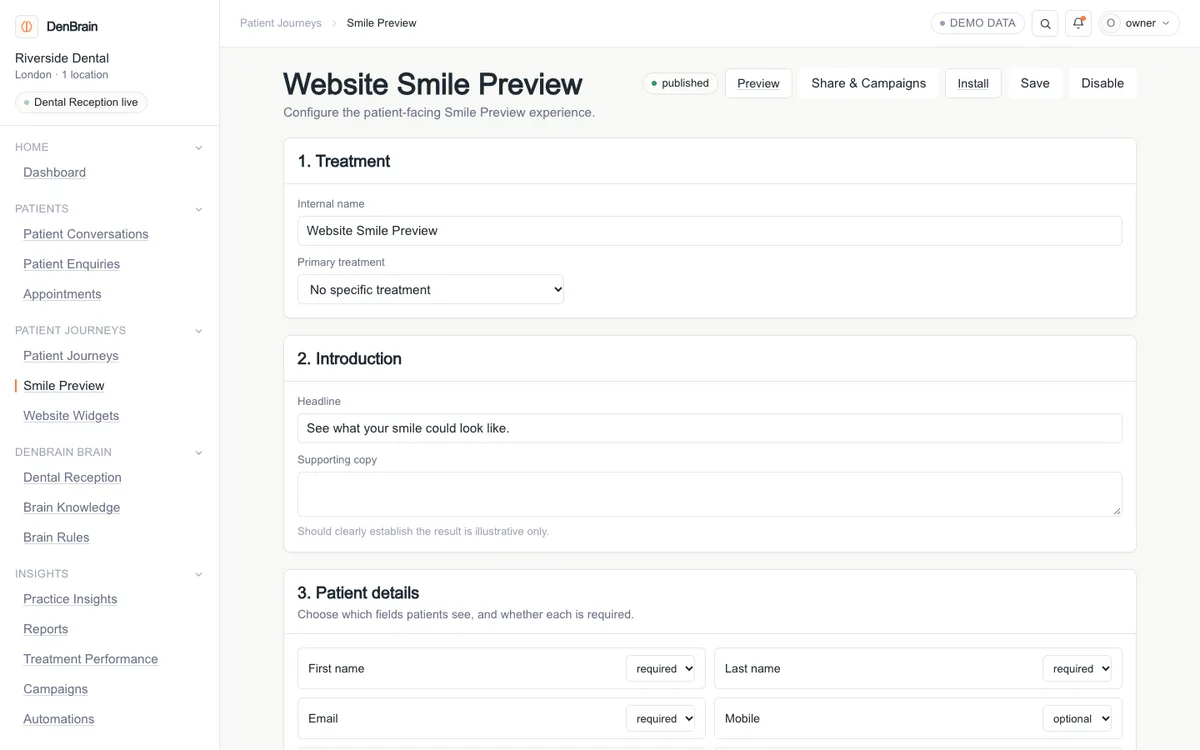
Task: Open Brain Knowledge page
Action: 71,507
